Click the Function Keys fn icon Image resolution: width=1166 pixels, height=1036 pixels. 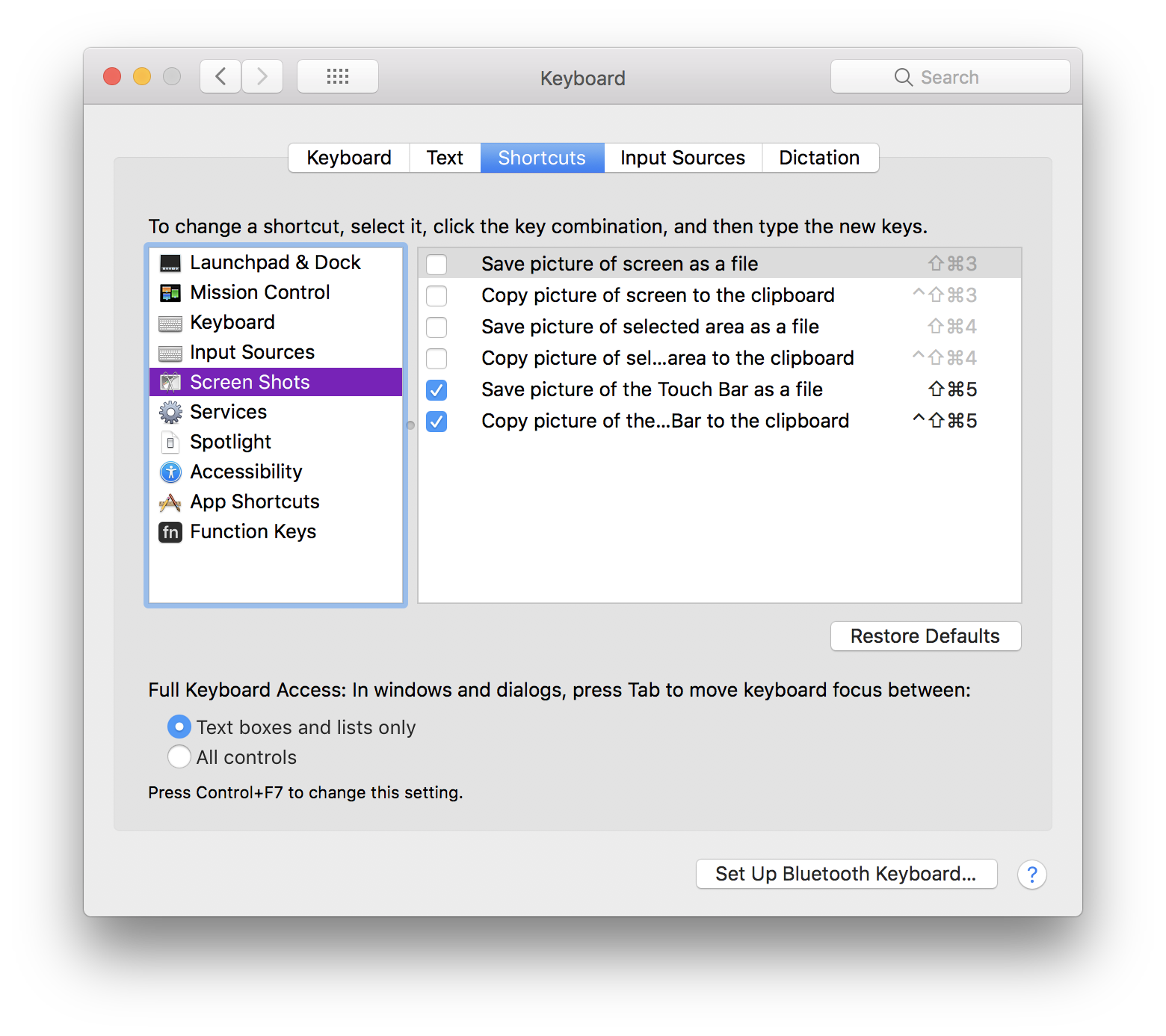pyautogui.click(x=170, y=532)
